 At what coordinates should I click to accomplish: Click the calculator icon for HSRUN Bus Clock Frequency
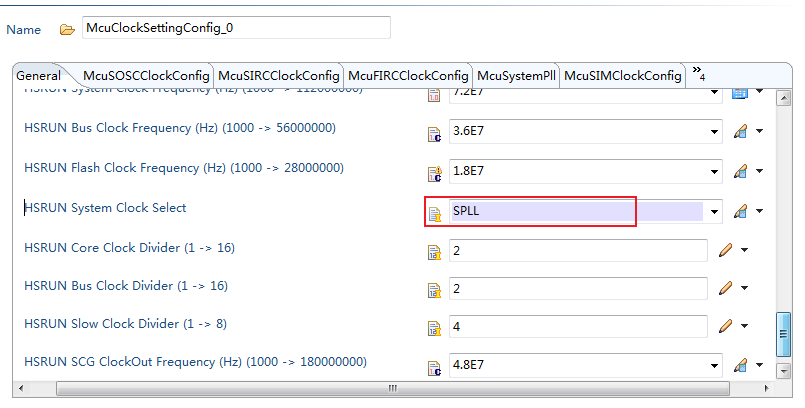(740, 131)
